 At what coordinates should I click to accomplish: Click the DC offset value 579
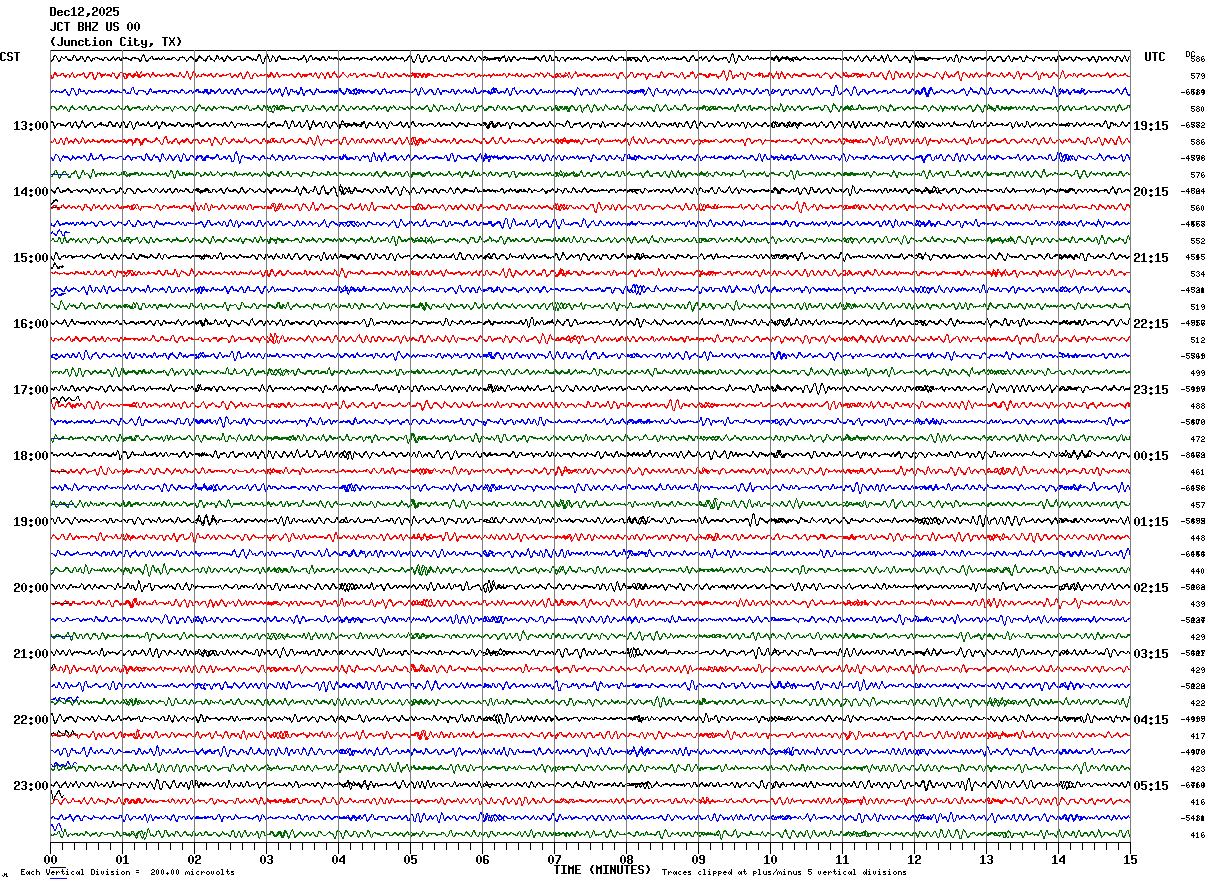pyautogui.click(x=1197, y=76)
